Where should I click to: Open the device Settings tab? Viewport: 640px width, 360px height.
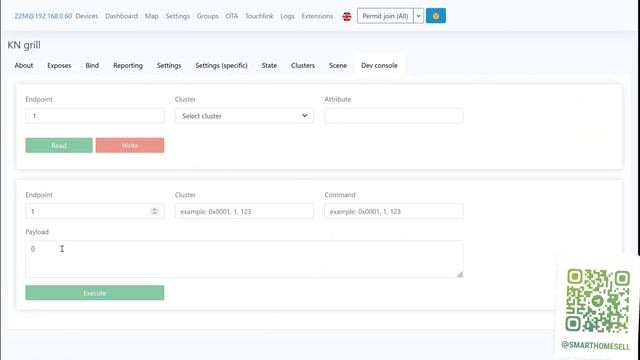[x=169, y=65]
